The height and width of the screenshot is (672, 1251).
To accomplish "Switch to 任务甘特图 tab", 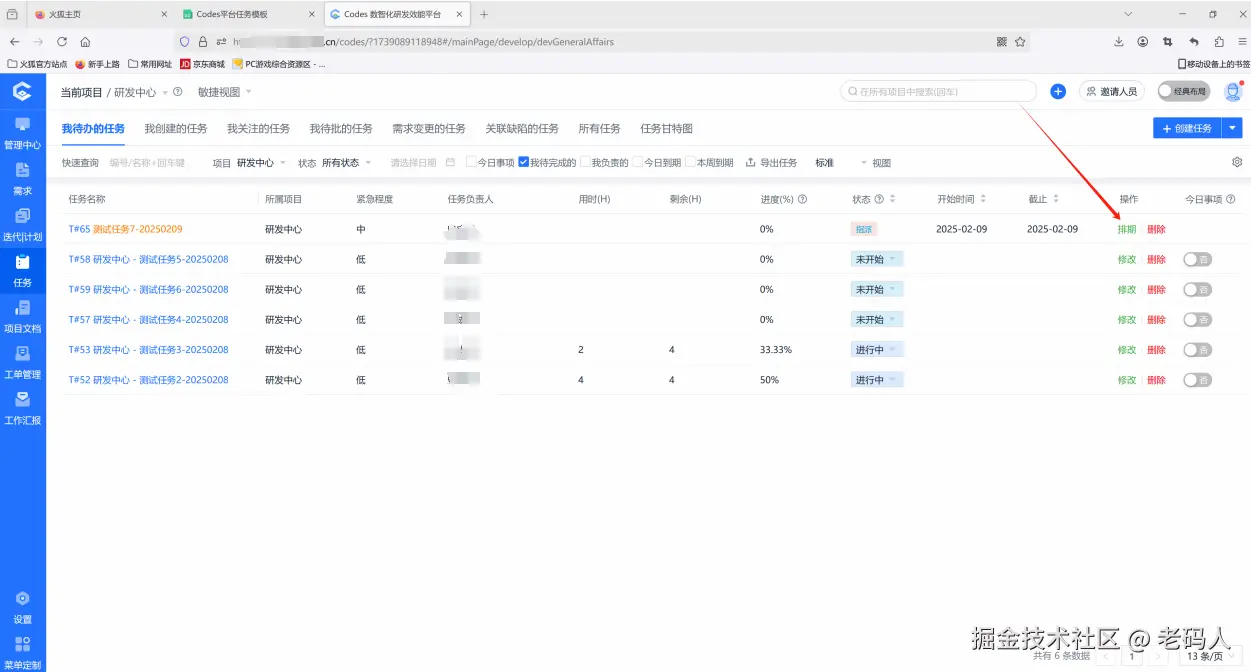I will pyautogui.click(x=666, y=128).
